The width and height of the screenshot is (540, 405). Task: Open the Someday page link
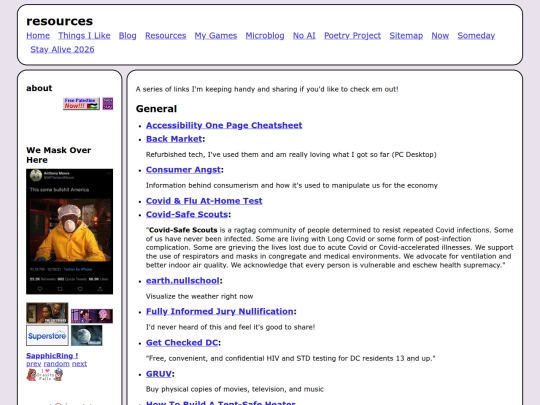click(476, 35)
